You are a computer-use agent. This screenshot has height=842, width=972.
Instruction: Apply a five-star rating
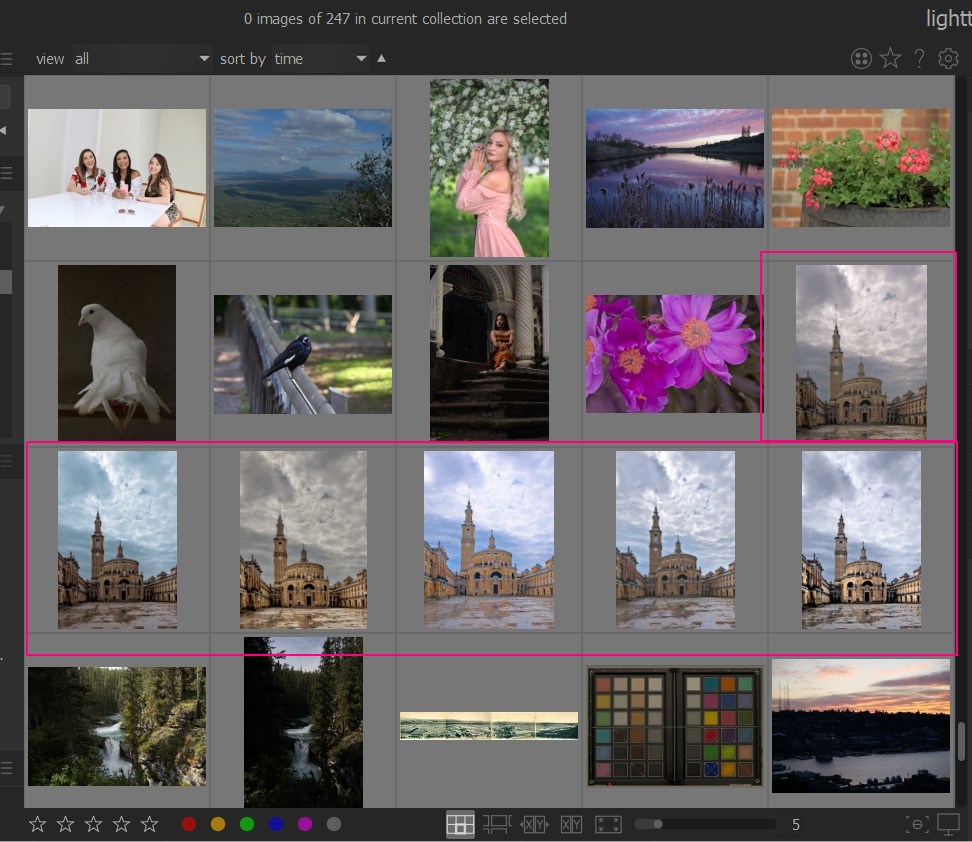149,824
